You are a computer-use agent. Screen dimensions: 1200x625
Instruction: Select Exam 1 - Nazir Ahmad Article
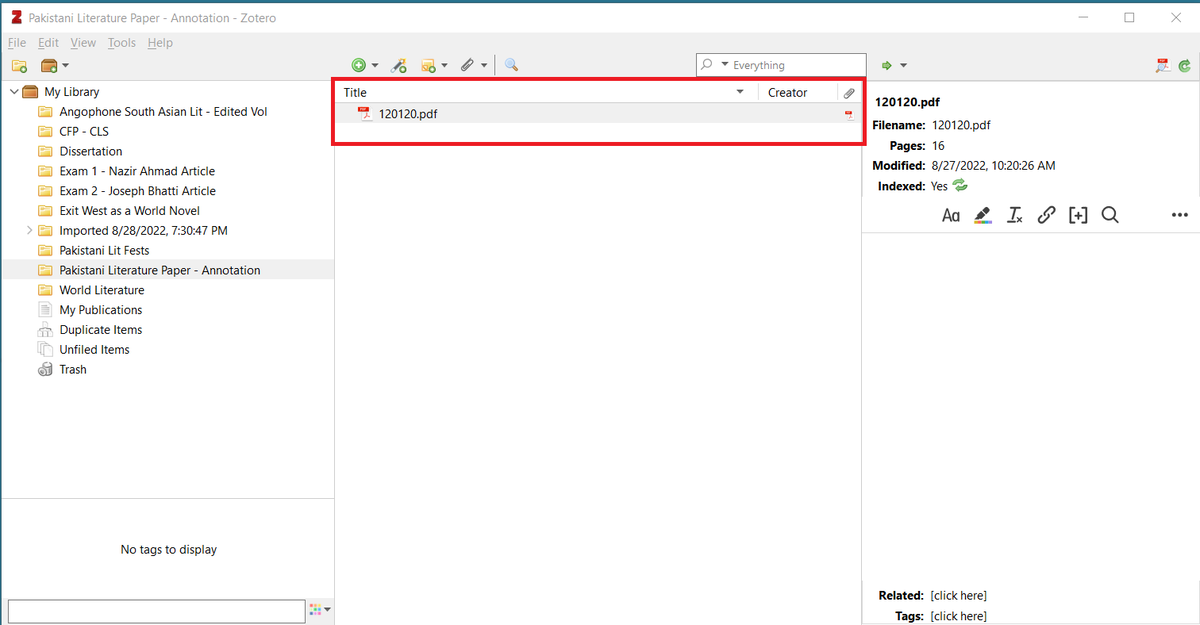click(x=137, y=172)
